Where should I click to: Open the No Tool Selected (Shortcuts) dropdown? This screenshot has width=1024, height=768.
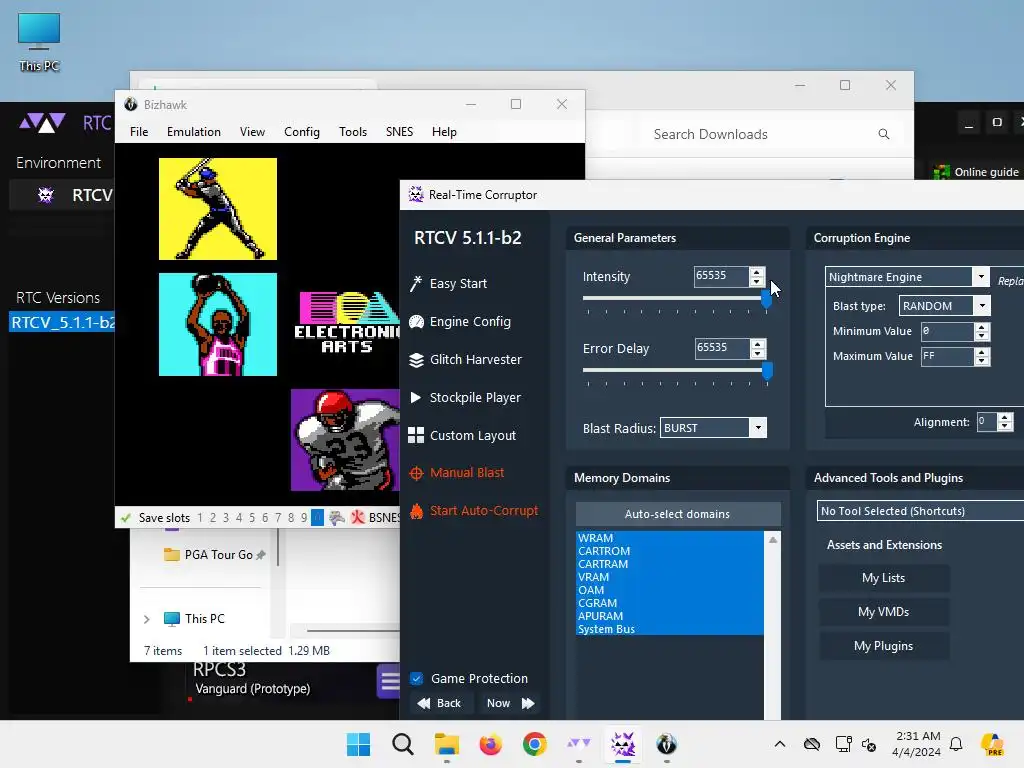click(x=920, y=511)
